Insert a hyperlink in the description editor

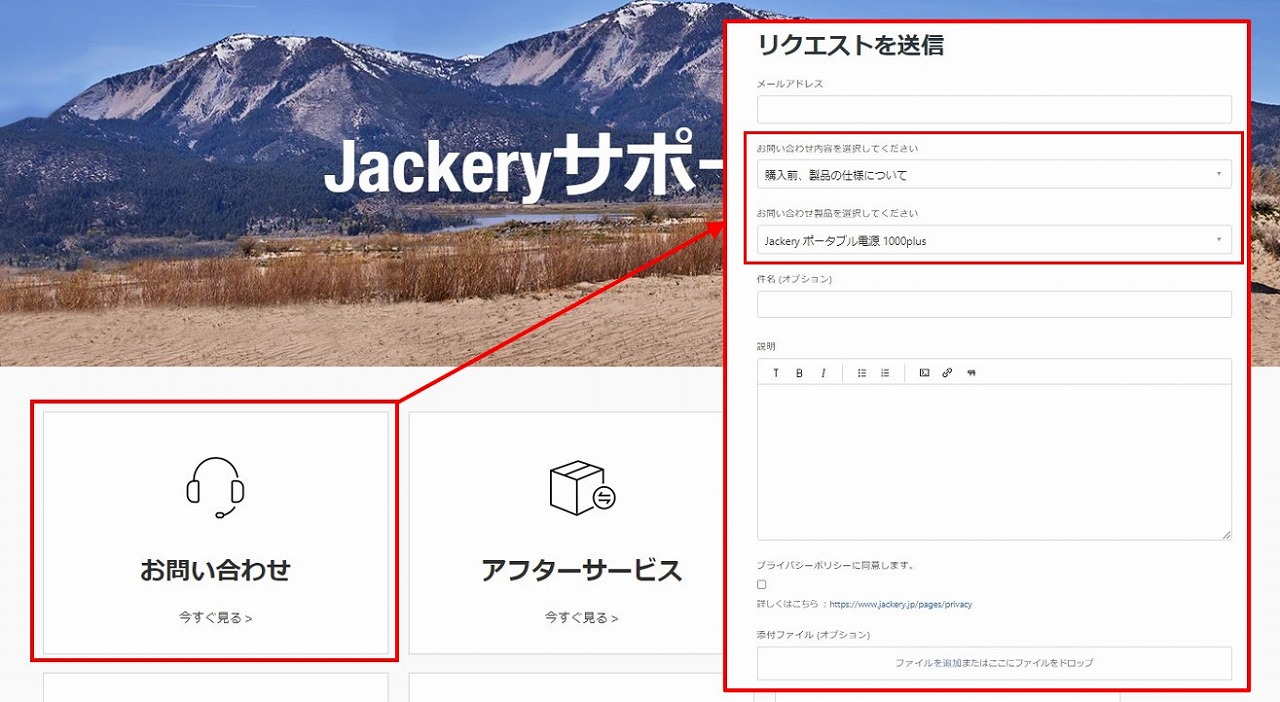(x=947, y=373)
